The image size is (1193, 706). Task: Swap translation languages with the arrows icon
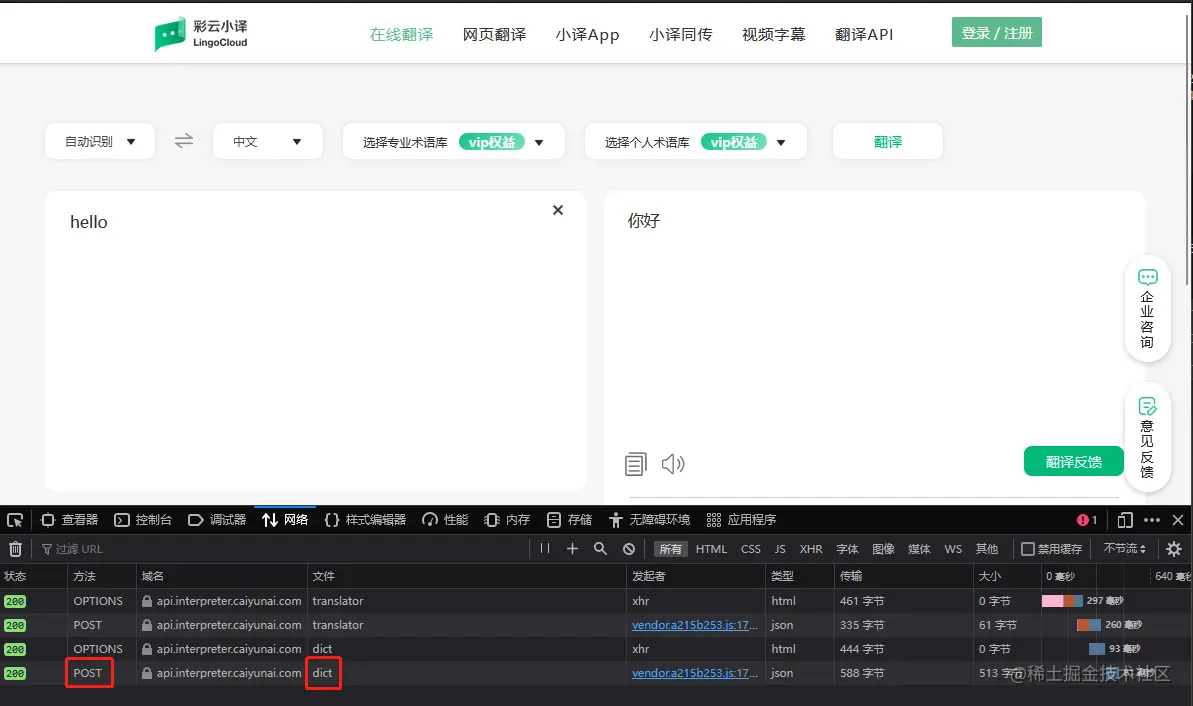pos(183,141)
